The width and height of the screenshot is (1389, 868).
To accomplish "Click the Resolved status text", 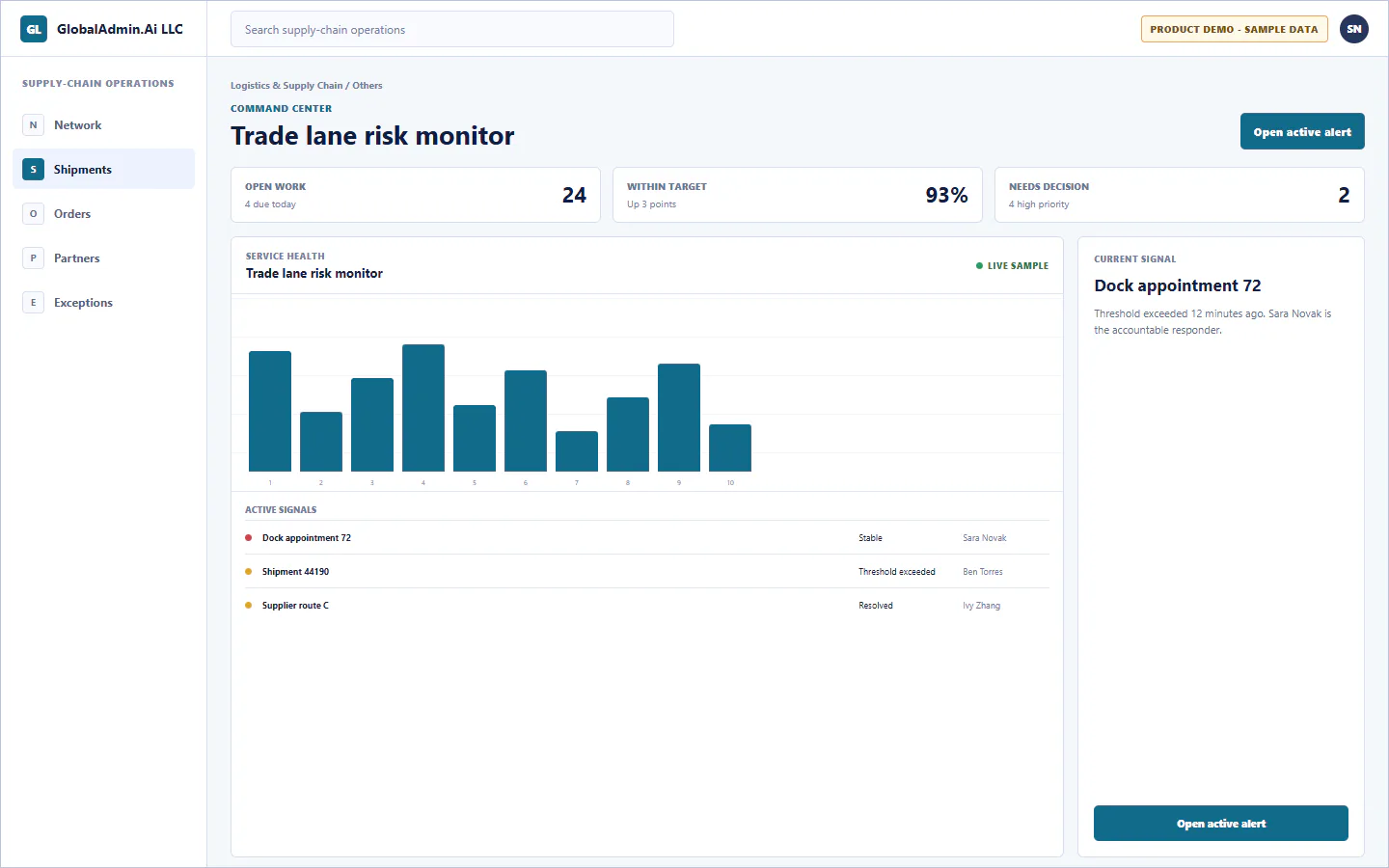I will click(876, 606).
